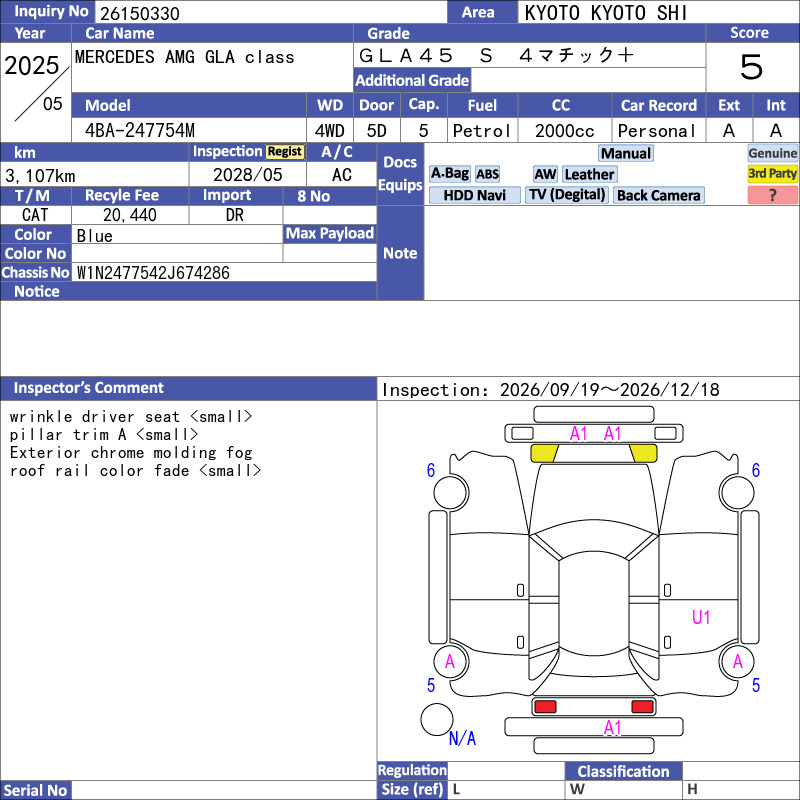Click the chassis number W1N2477542J674286
Image resolution: width=800 pixels, height=800 pixels.
click(x=153, y=272)
